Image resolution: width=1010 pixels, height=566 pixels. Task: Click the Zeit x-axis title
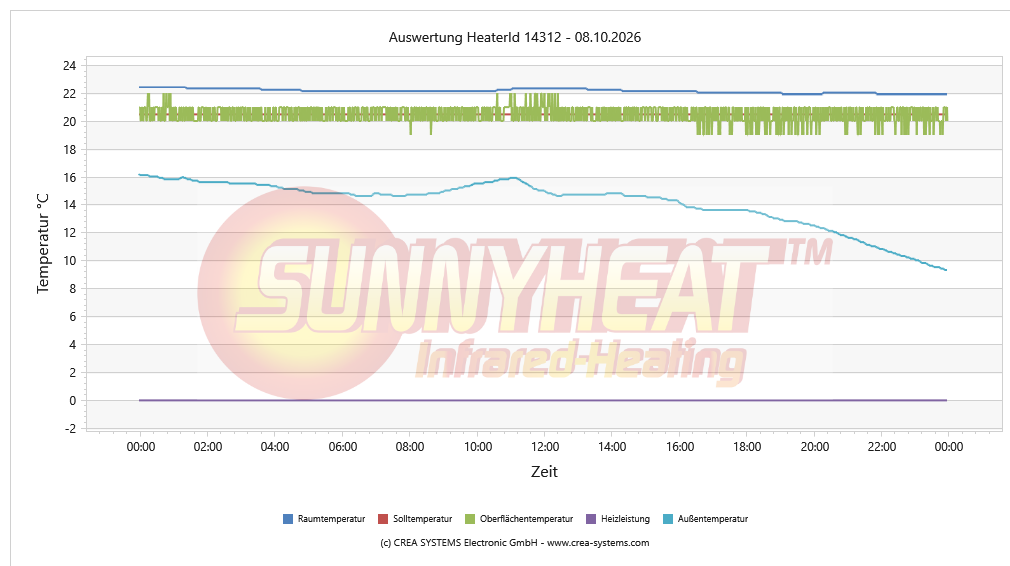click(x=544, y=472)
